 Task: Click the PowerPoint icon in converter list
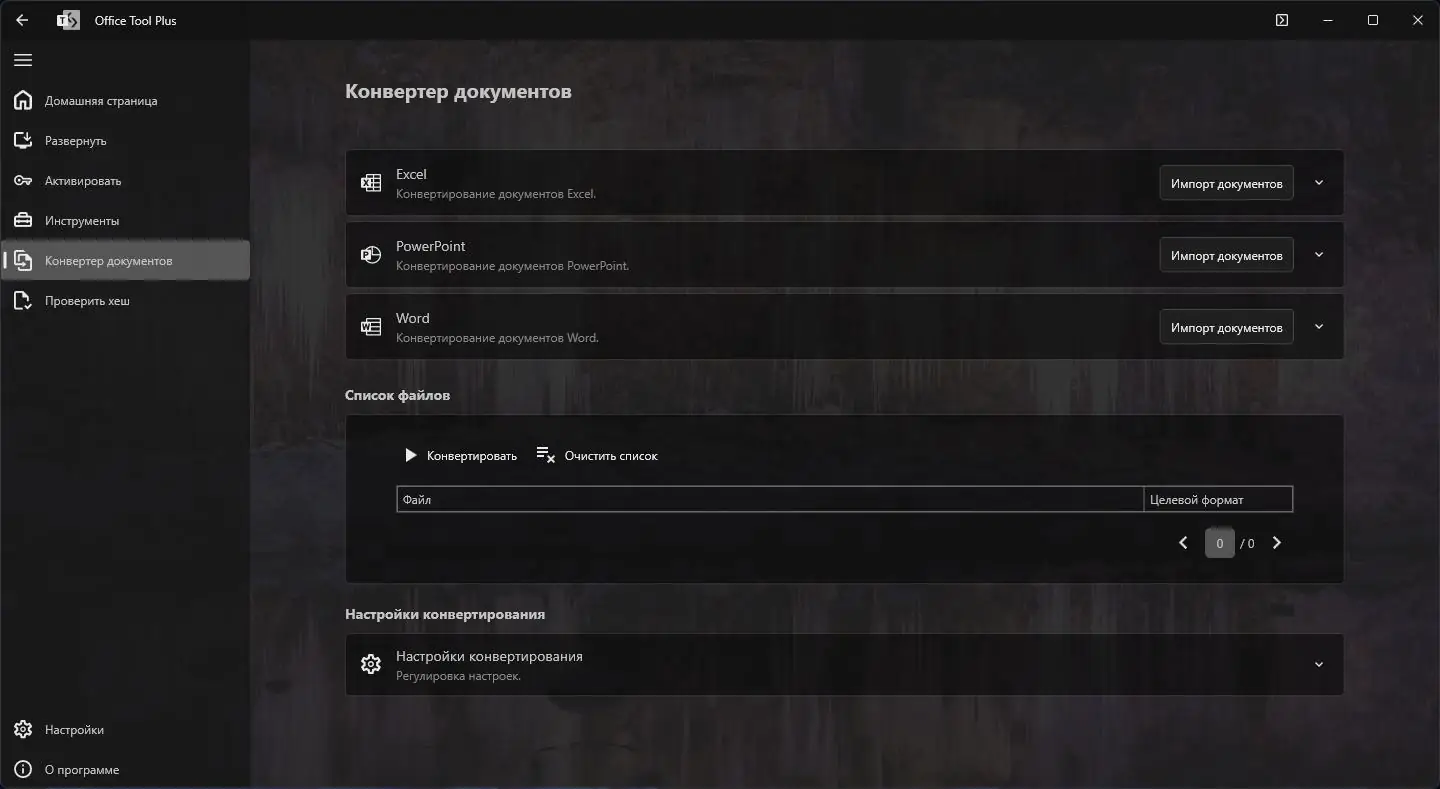tap(371, 255)
